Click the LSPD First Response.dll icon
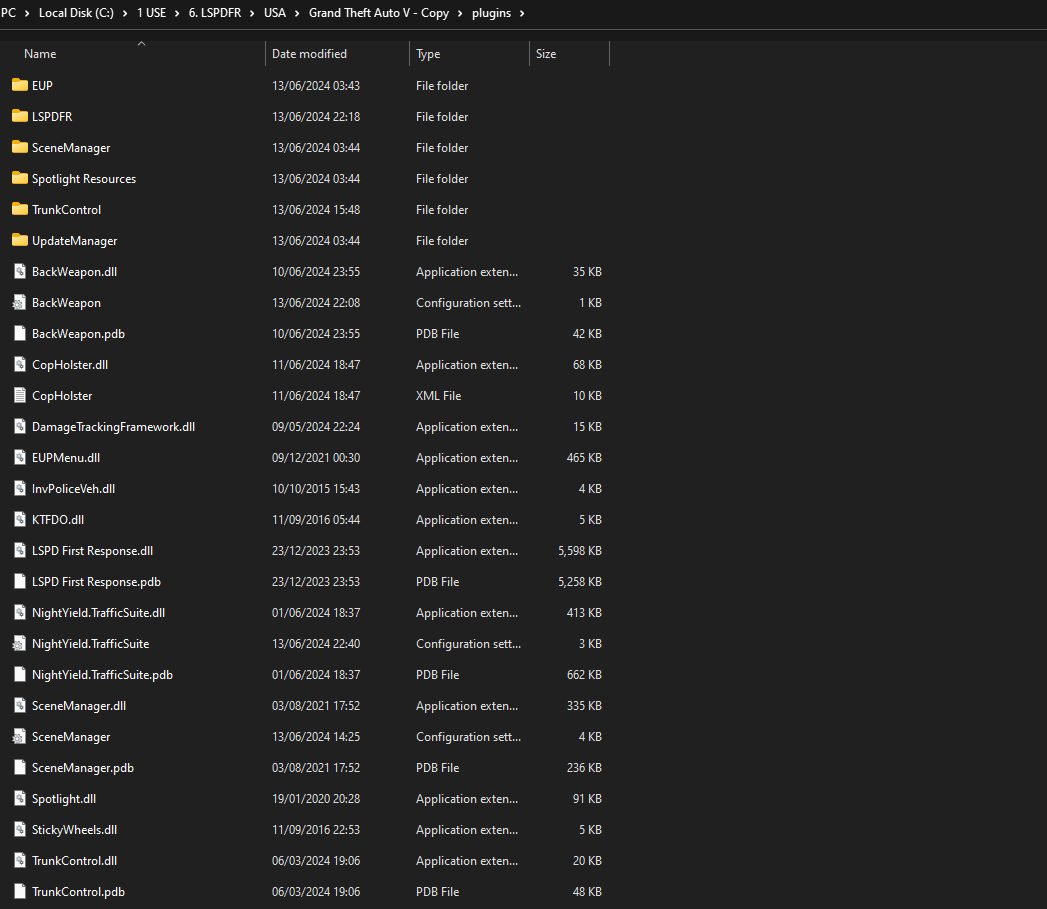1047x909 pixels. point(20,550)
